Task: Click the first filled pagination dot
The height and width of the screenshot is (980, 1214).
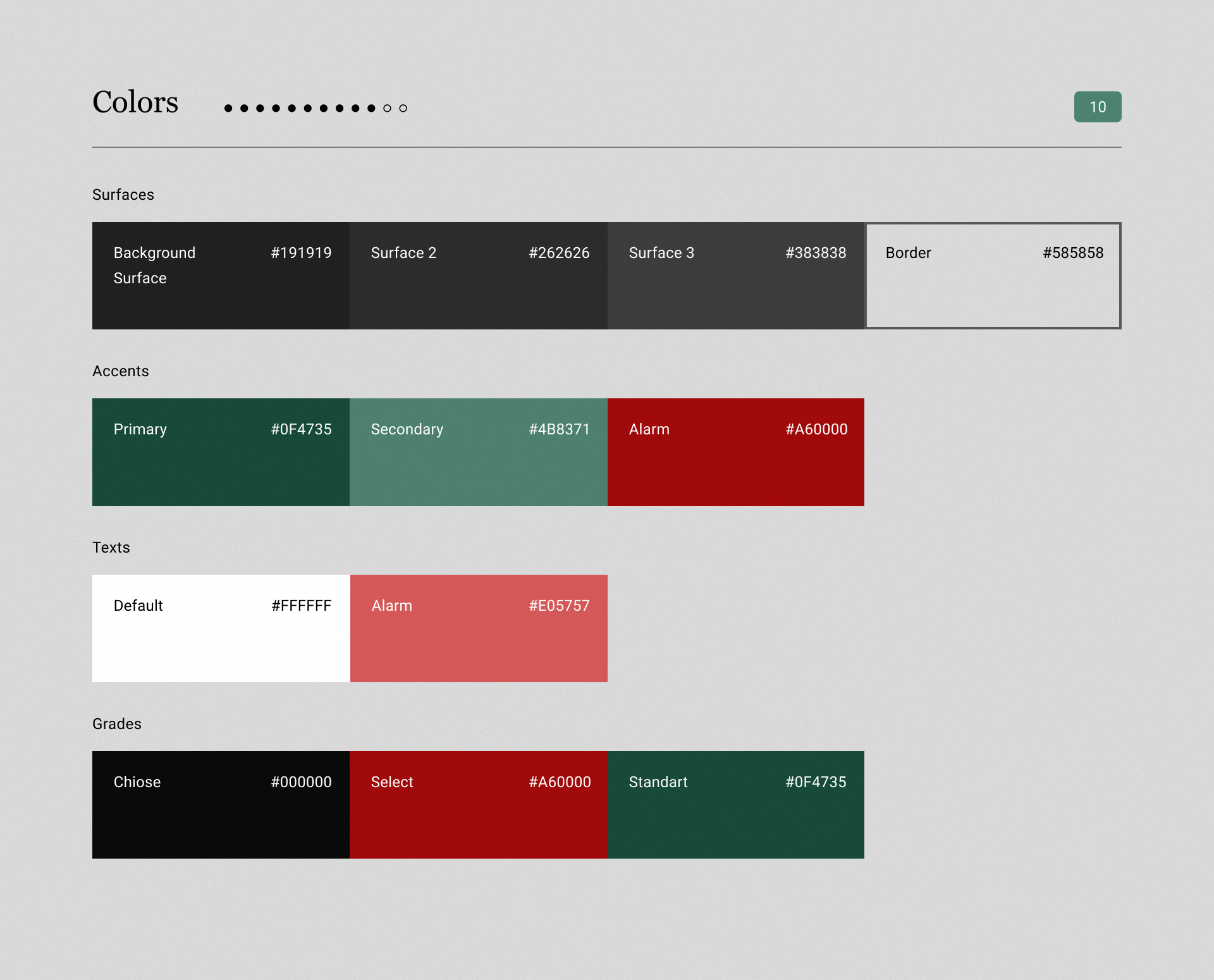Action: click(228, 108)
